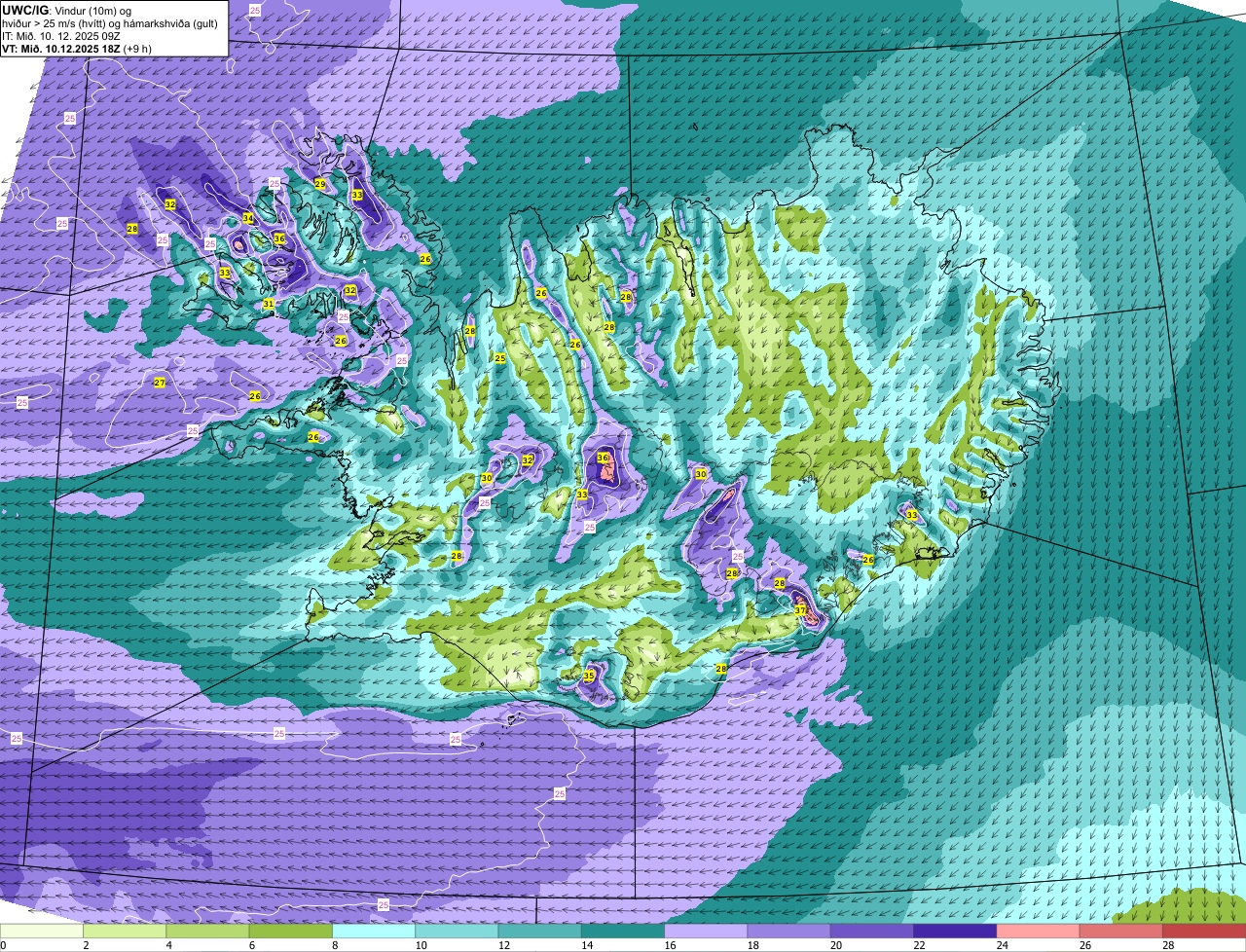This screenshot has height=952, width=1246.
Task: Click the 0–2 m/s pale yellow legend swatch
Action: click(x=42, y=931)
